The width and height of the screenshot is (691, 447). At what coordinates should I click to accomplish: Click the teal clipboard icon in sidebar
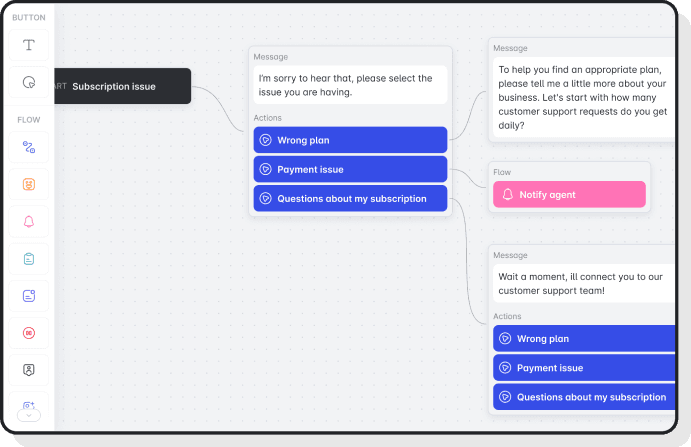pos(29,258)
